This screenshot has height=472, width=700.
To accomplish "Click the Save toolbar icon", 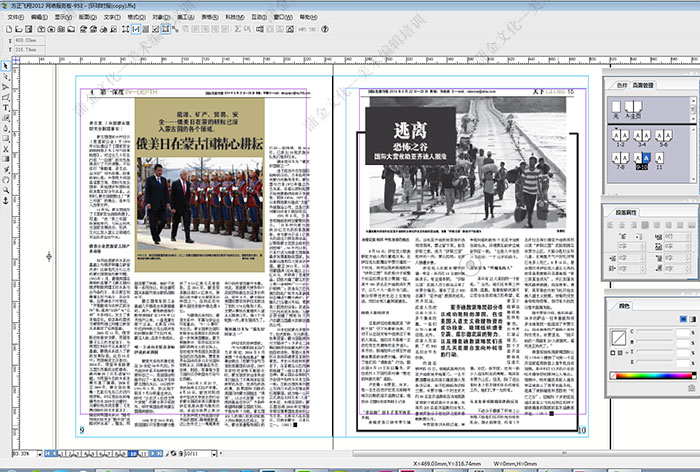I will 29,29.
